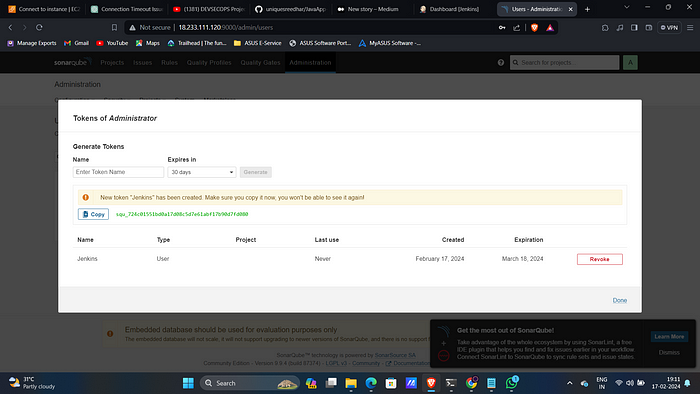Copy the generated Jenkins token
The width and height of the screenshot is (700, 394).
coord(93,214)
